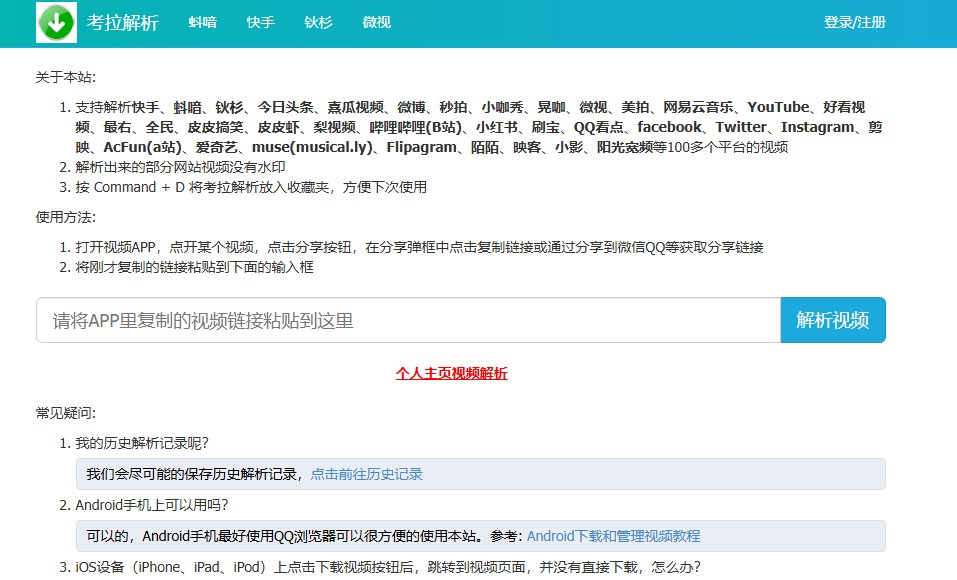Focus the video link paste input box
Viewport: 957px width, 580px height.
pos(408,321)
